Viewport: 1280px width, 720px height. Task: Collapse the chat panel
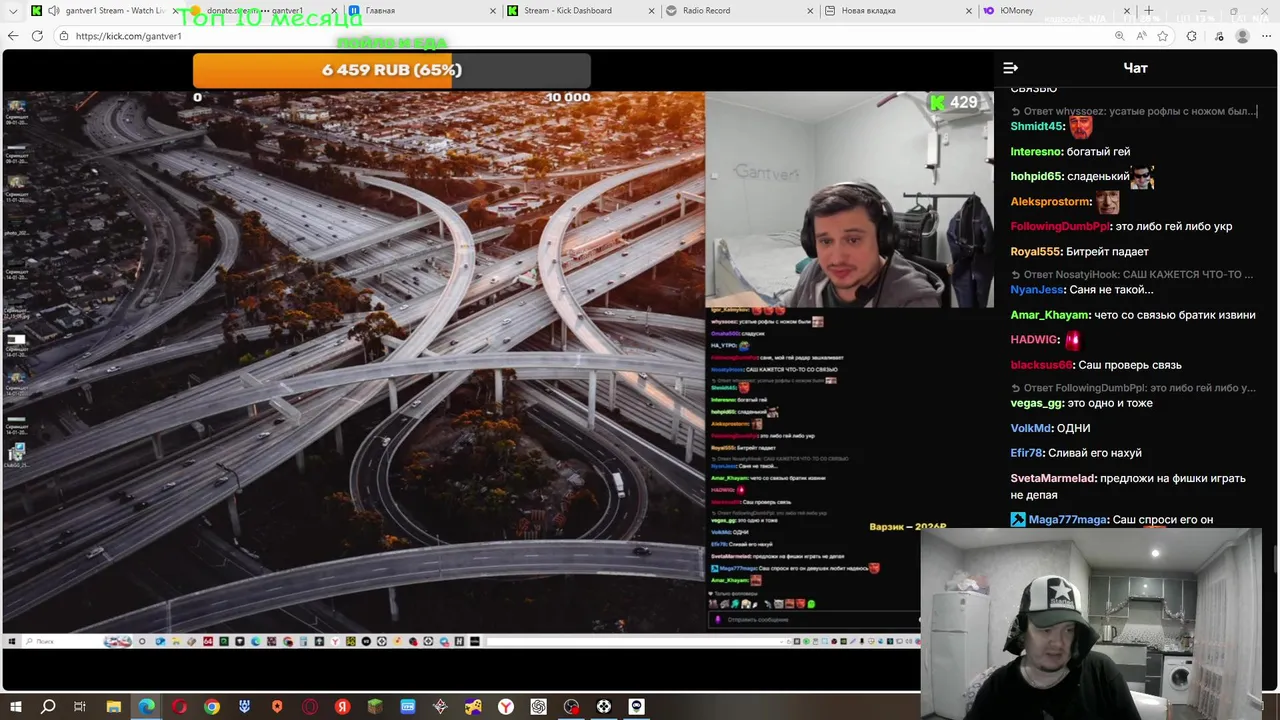(x=1010, y=68)
